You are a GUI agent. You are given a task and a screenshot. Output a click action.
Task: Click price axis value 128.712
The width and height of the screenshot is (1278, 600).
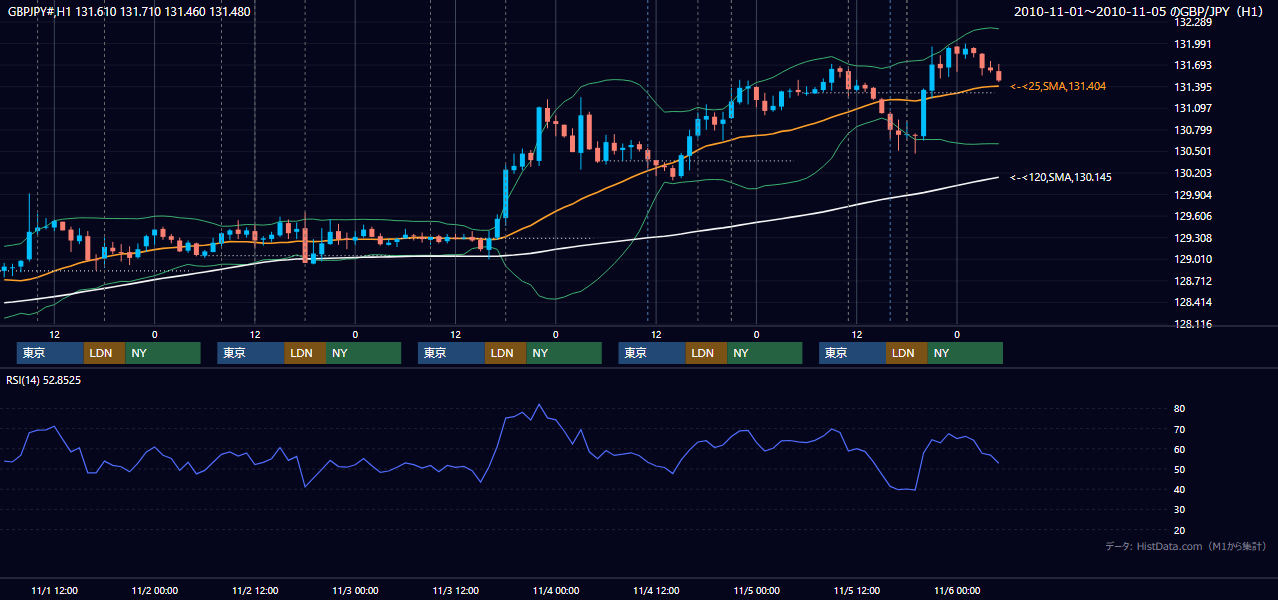pyautogui.click(x=1192, y=281)
